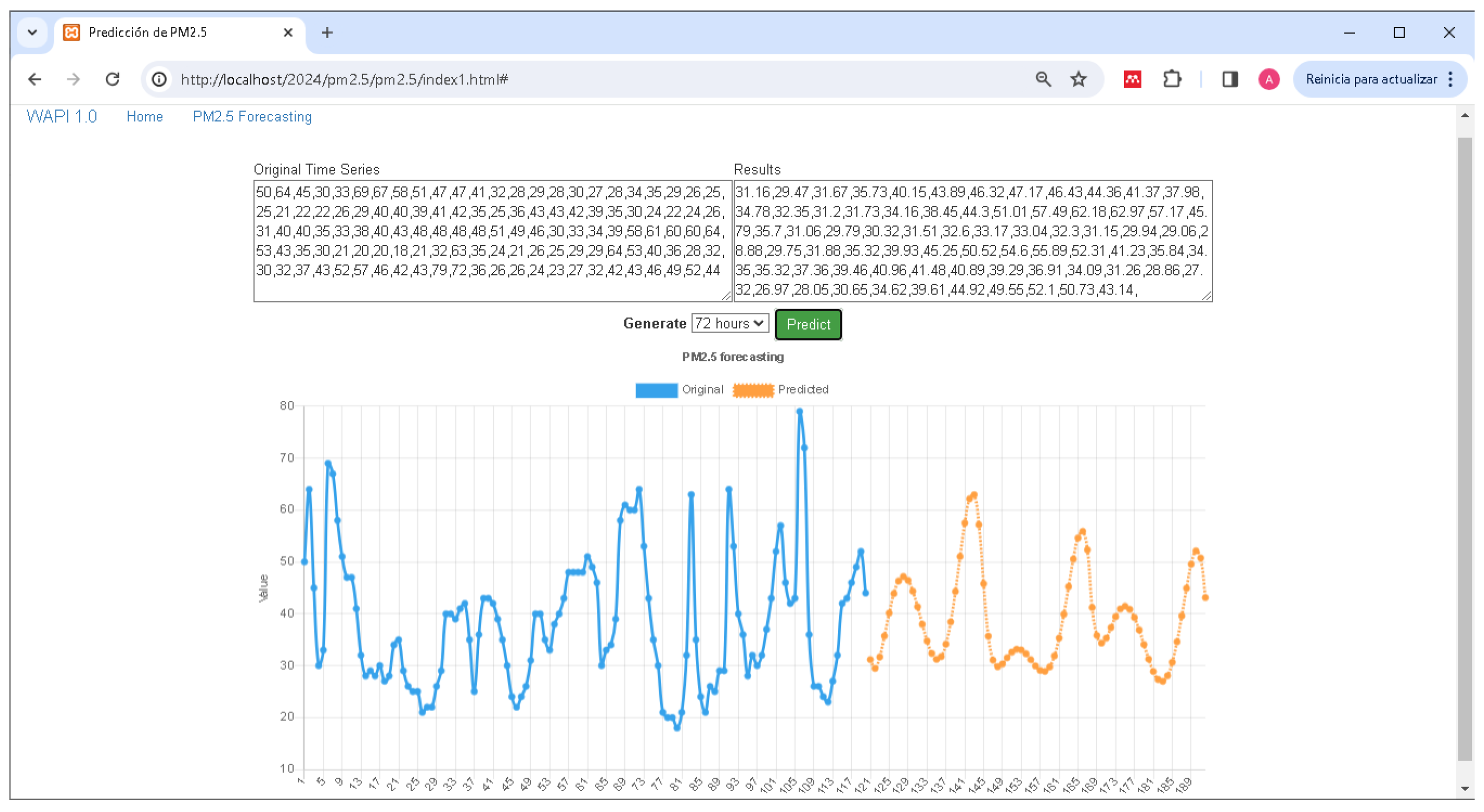Reload the page with refresh icon

coord(113,79)
